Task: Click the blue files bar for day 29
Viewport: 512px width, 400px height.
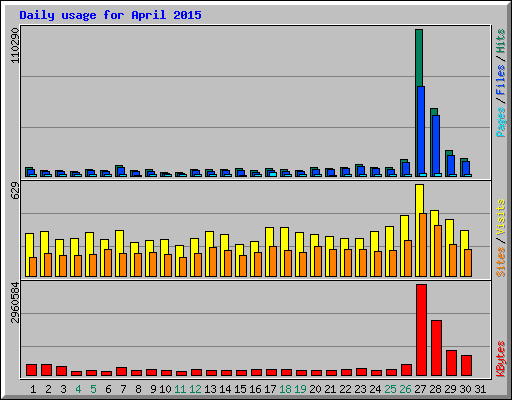Action: [x=451, y=165]
